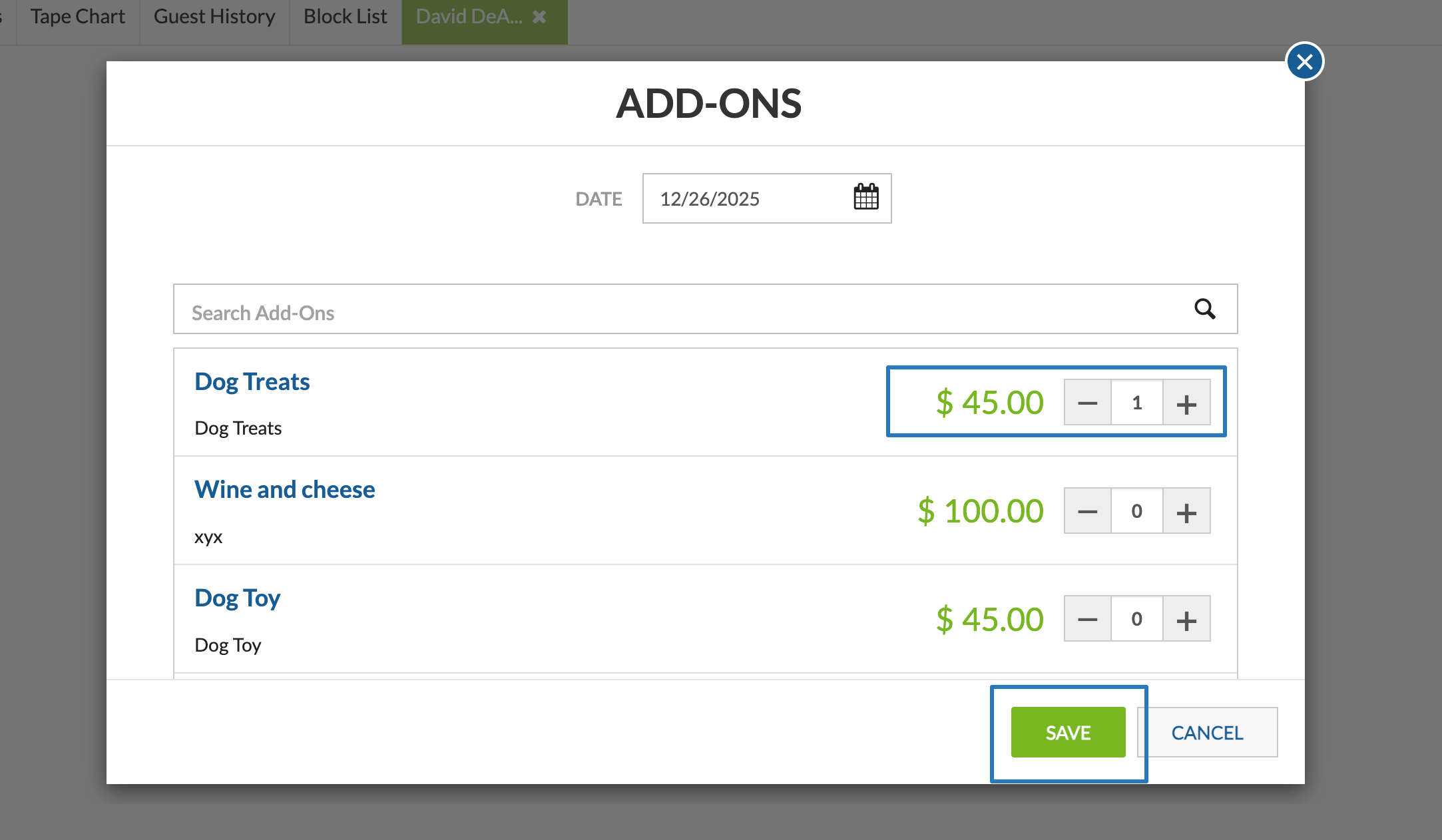Add one Dog Toy with plus
The image size is (1442, 840).
pos(1186,620)
